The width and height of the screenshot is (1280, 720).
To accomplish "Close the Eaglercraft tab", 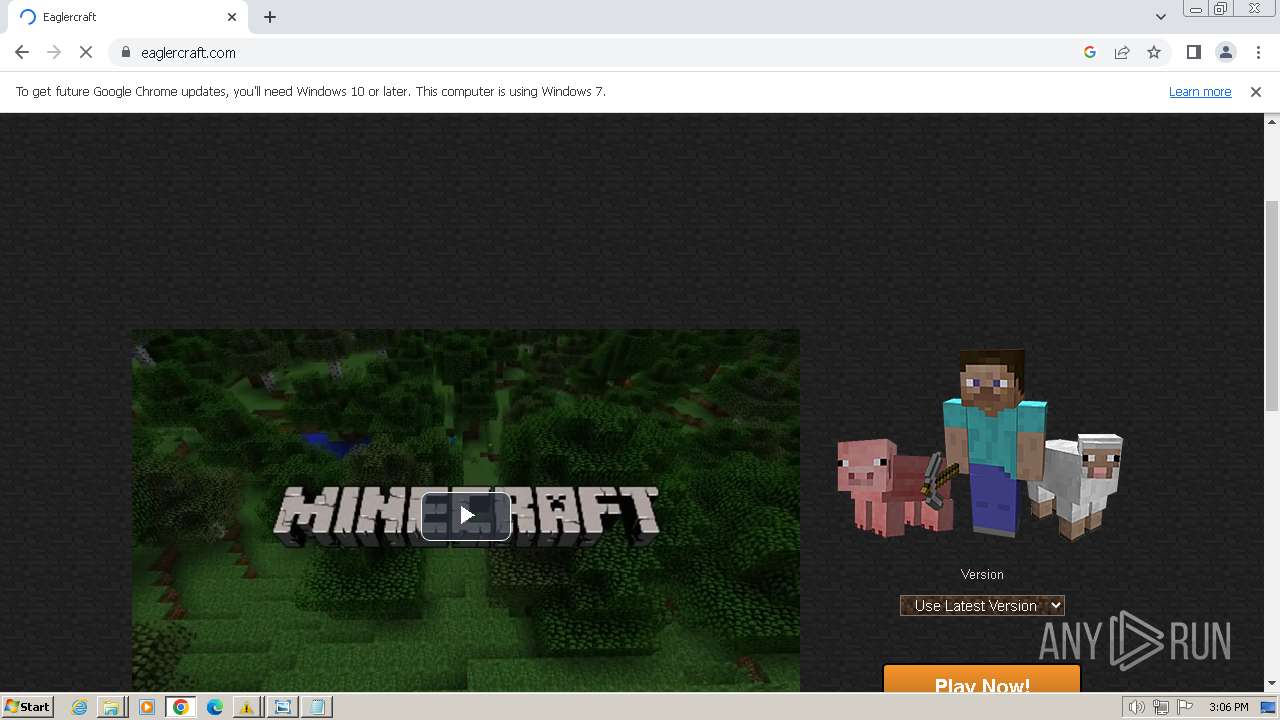I will click(x=232, y=17).
